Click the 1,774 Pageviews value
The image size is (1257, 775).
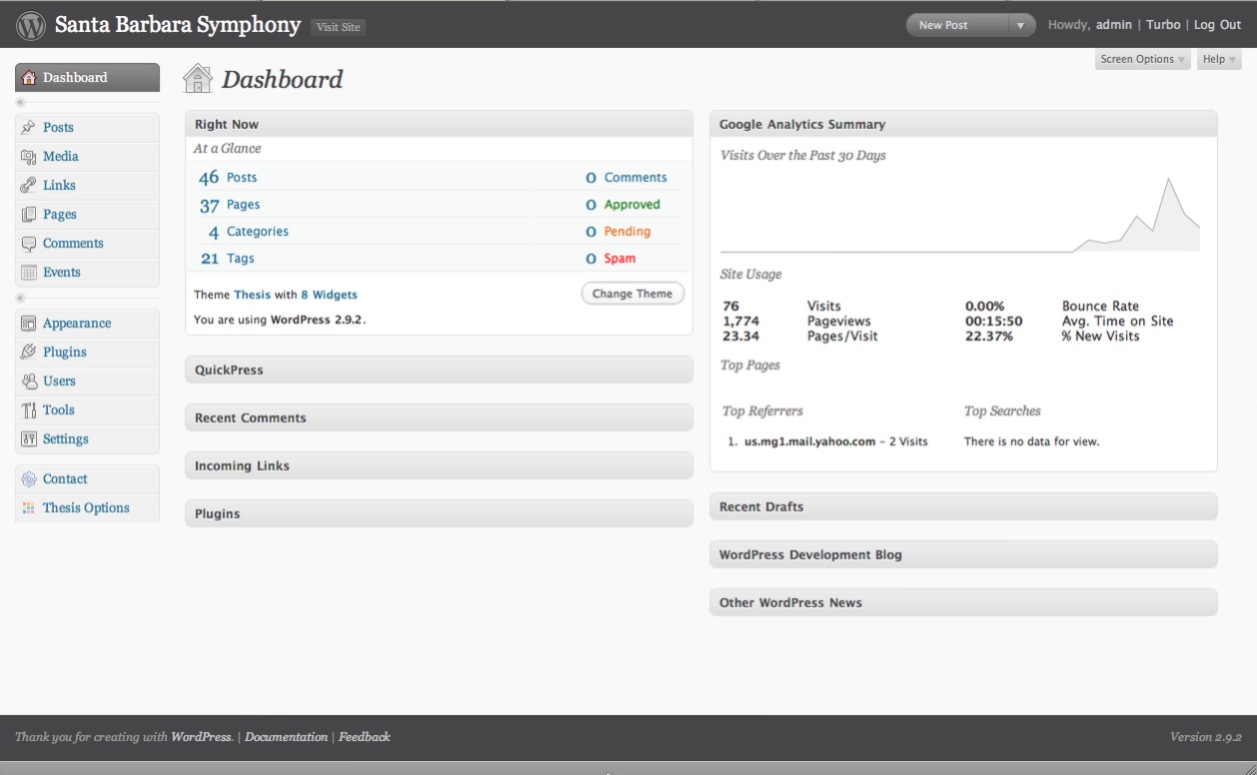741,321
